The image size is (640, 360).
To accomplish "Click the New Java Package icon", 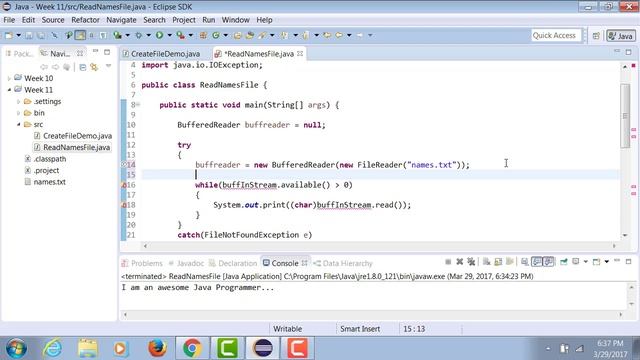I will (x=203, y=36).
